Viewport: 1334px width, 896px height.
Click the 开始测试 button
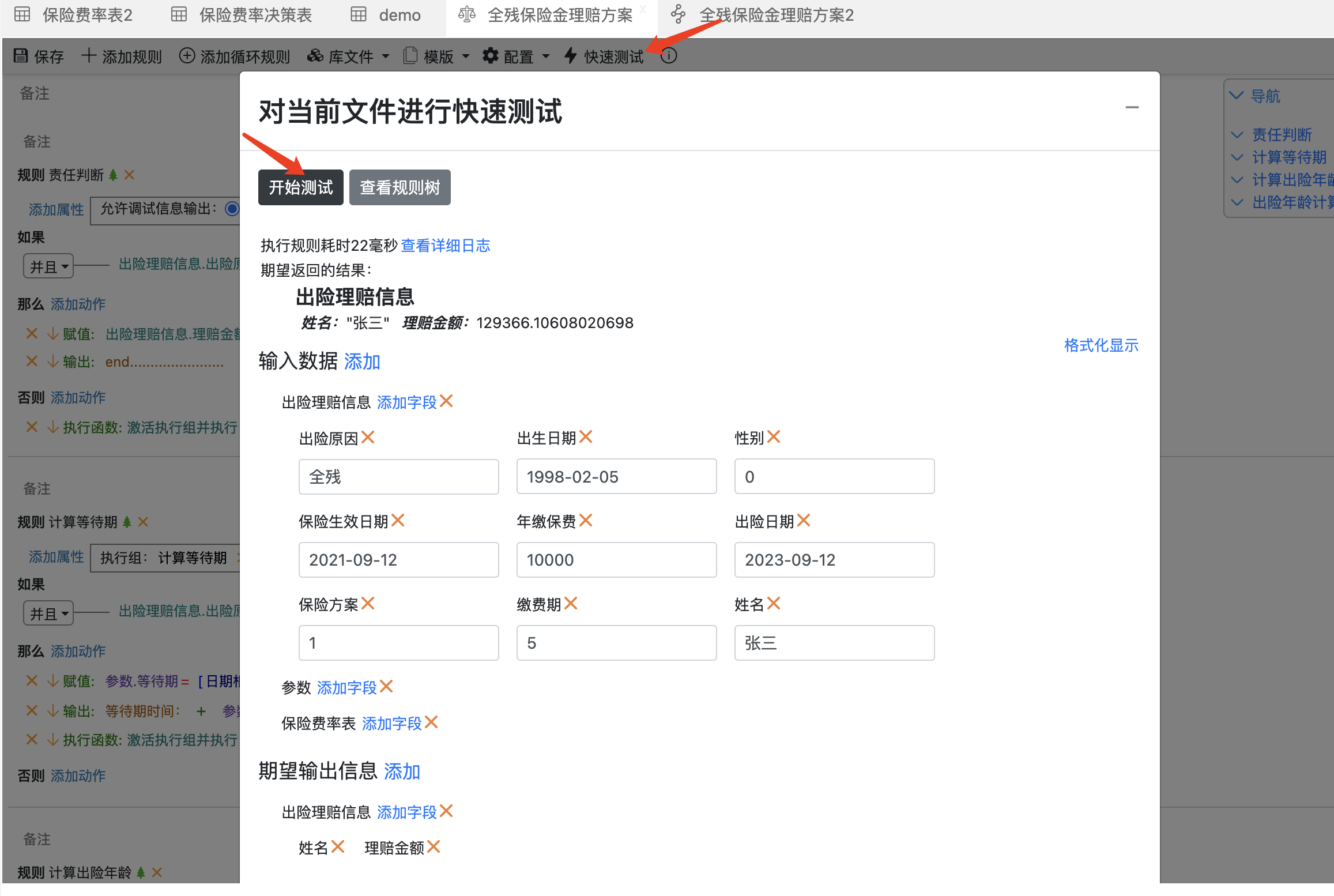[300, 187]
